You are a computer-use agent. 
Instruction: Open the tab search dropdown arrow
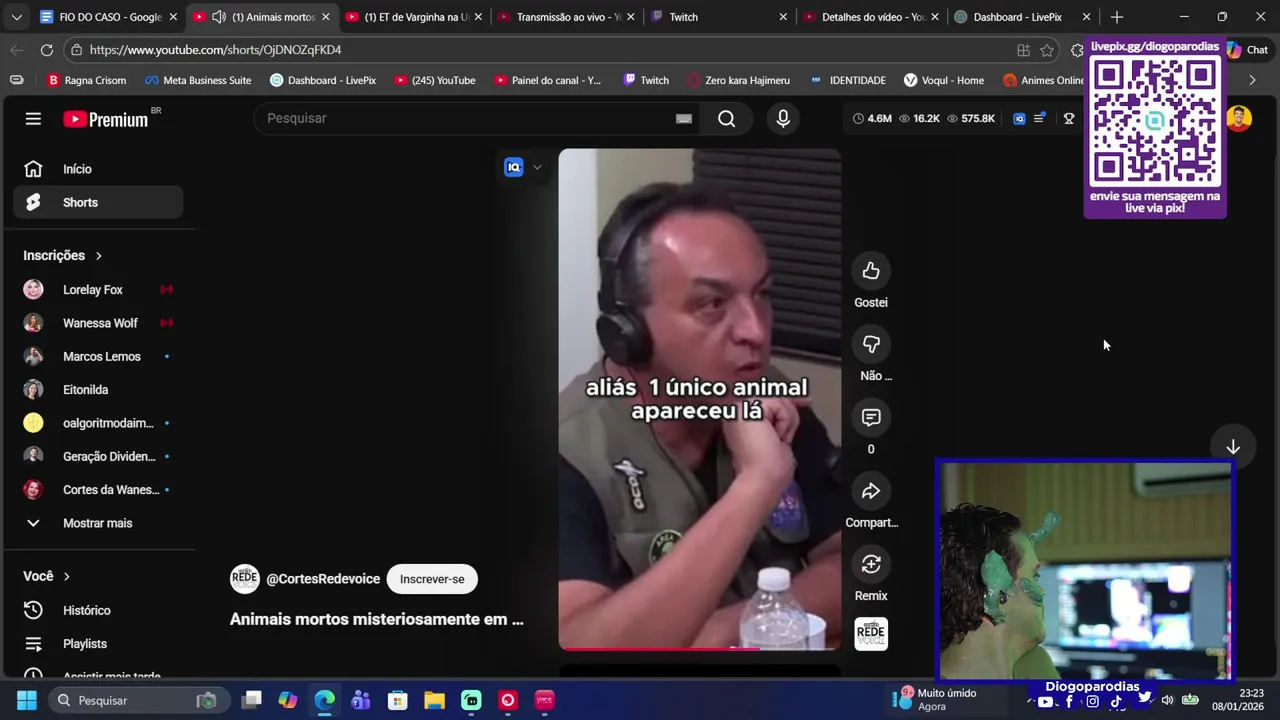(16, 17)
